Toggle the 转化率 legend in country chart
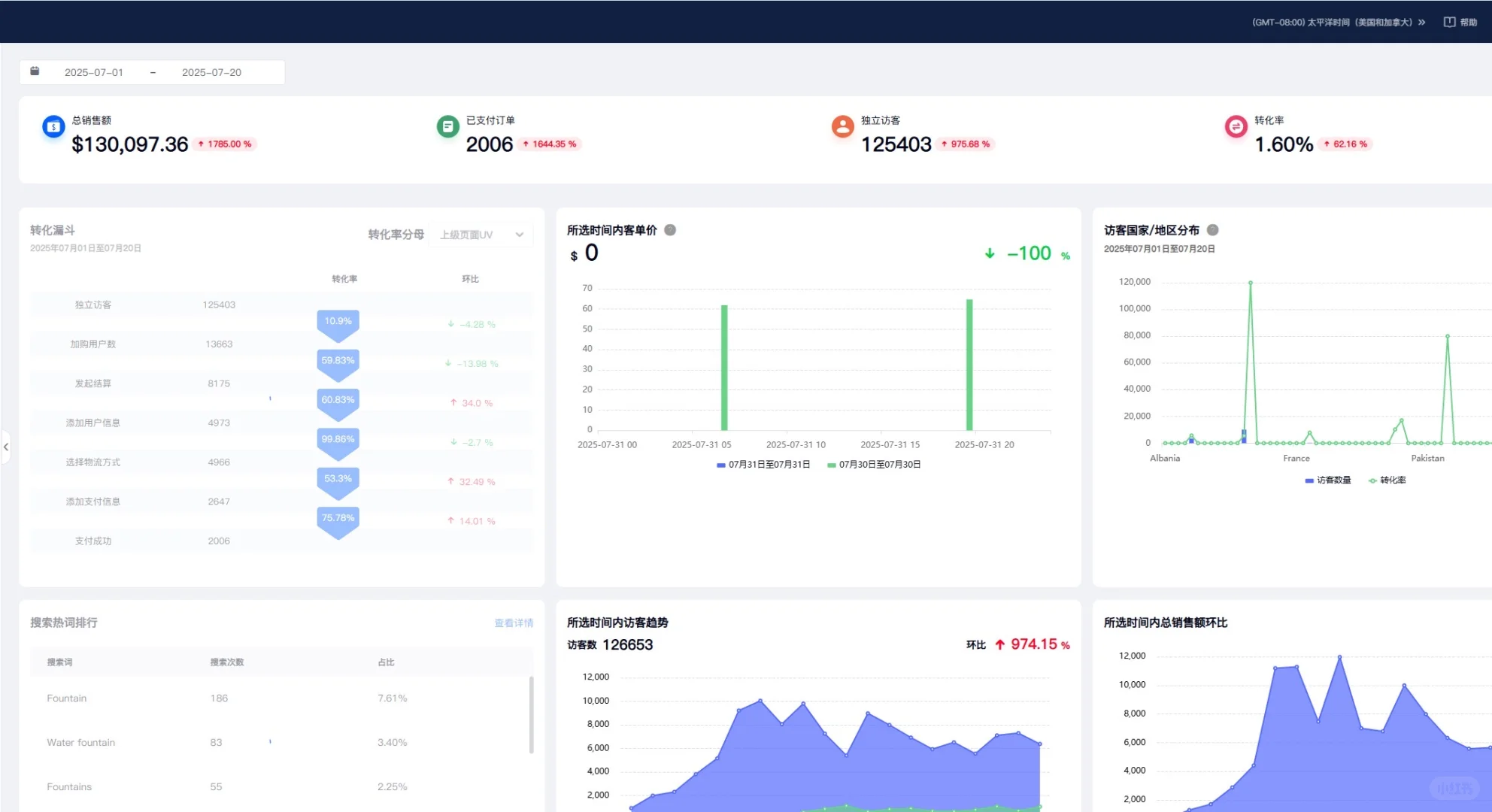The width and height of the screenshot is (1492, 812). (x=1387, y=480)
